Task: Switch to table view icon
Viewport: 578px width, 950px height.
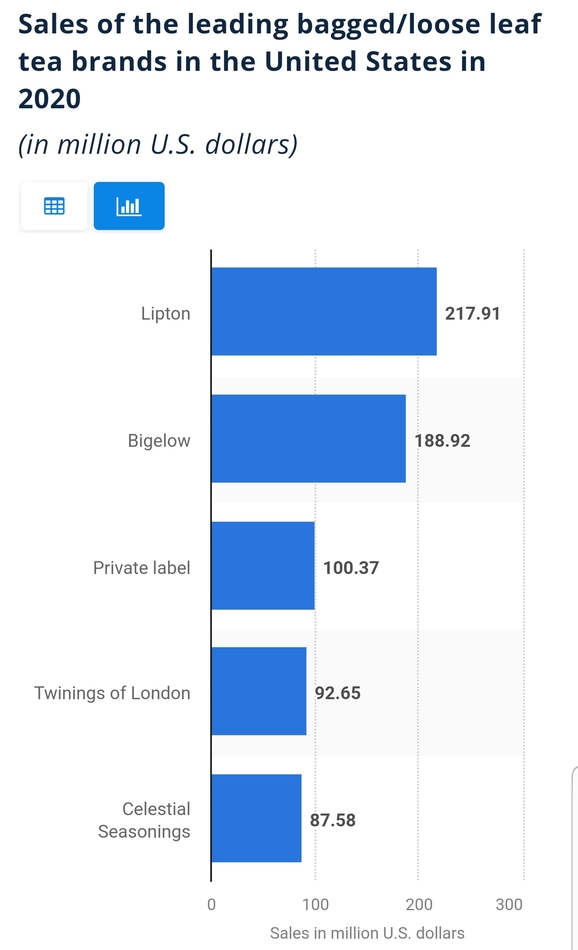Action: tap(54, 206)
